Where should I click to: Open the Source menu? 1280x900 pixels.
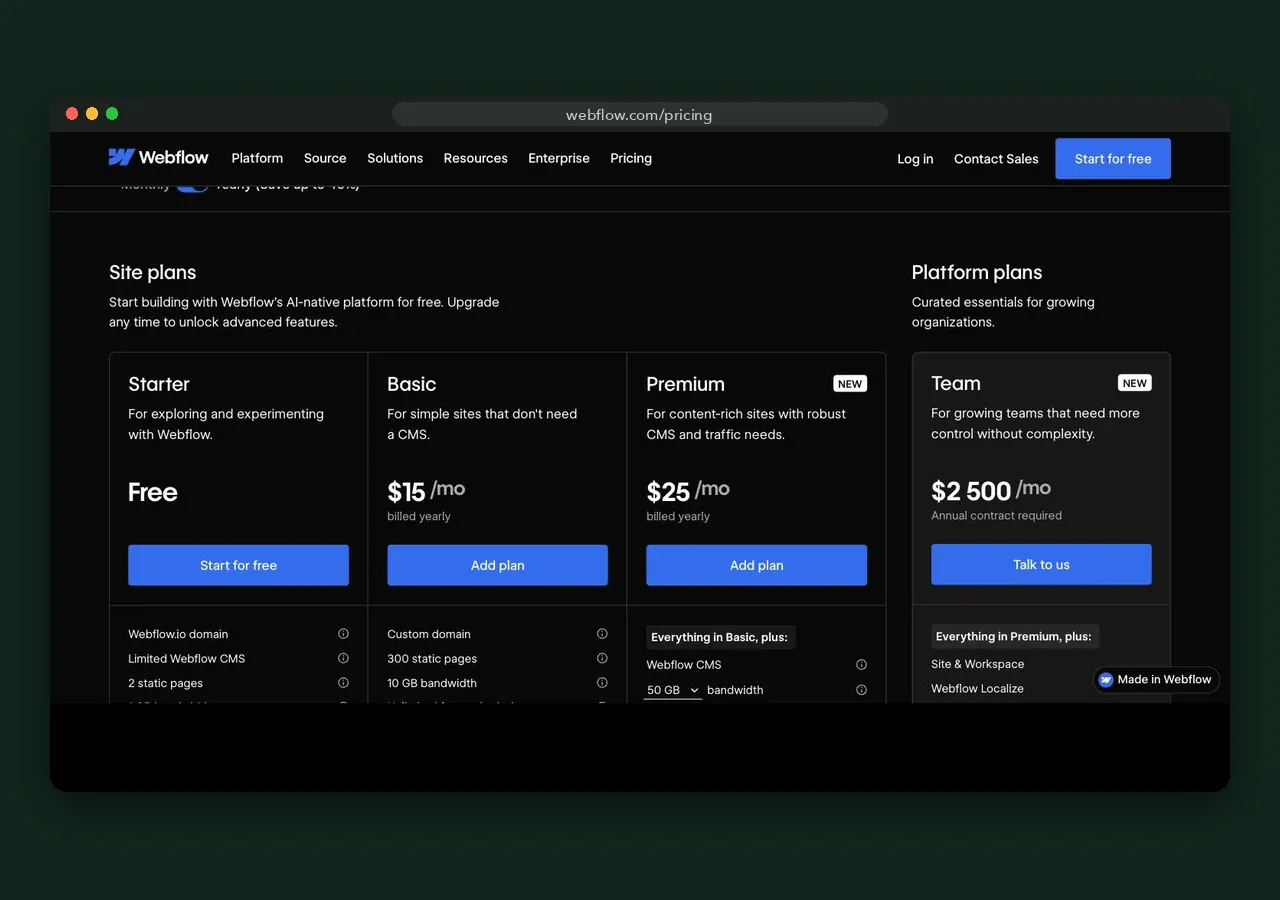point(325,158)
